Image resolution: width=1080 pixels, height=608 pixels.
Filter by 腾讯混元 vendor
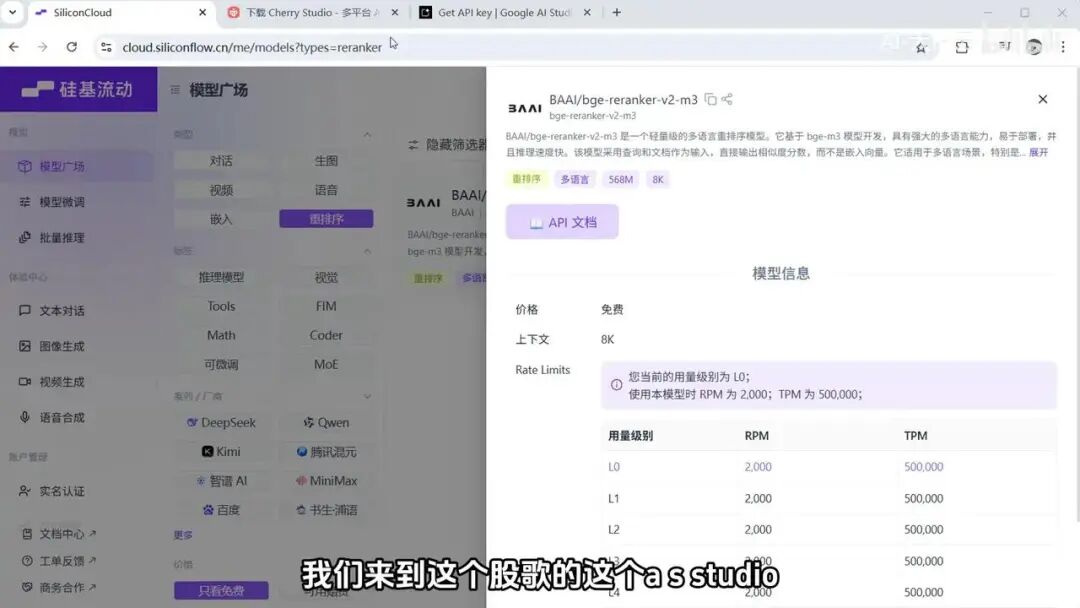[326, 452]
